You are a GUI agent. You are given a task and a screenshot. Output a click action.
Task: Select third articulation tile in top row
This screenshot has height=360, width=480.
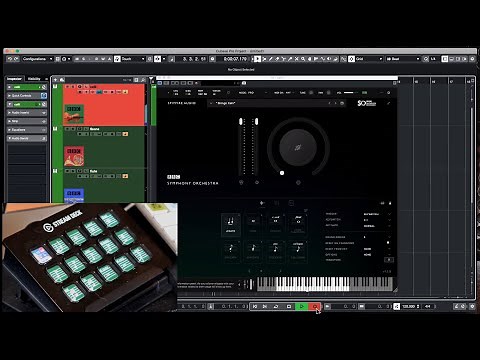tap(275, 224)
